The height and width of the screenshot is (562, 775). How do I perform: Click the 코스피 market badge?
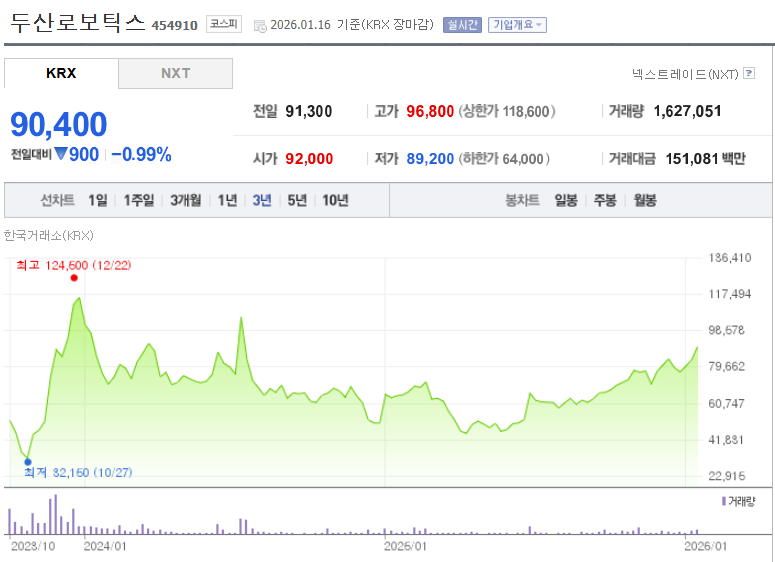tap(224, 24)
